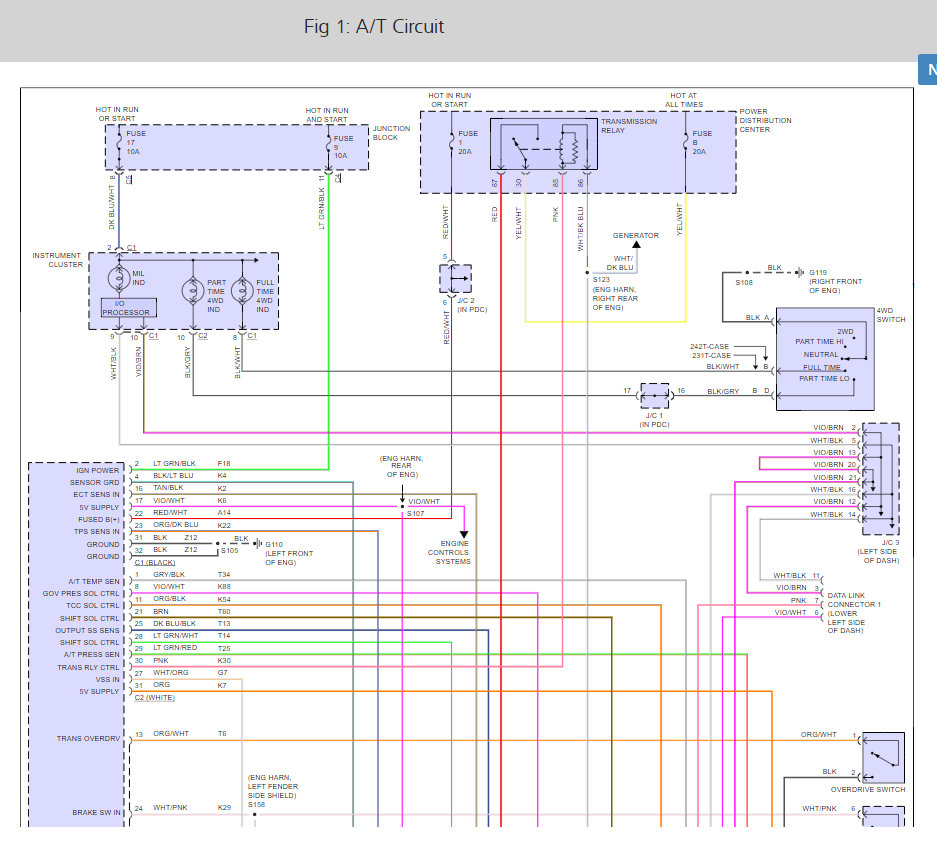Click the Full Time 4WD indicator lamp
The height and width of the screenshot is (845, 937).
pyautogui.click(x=239, y=290)
